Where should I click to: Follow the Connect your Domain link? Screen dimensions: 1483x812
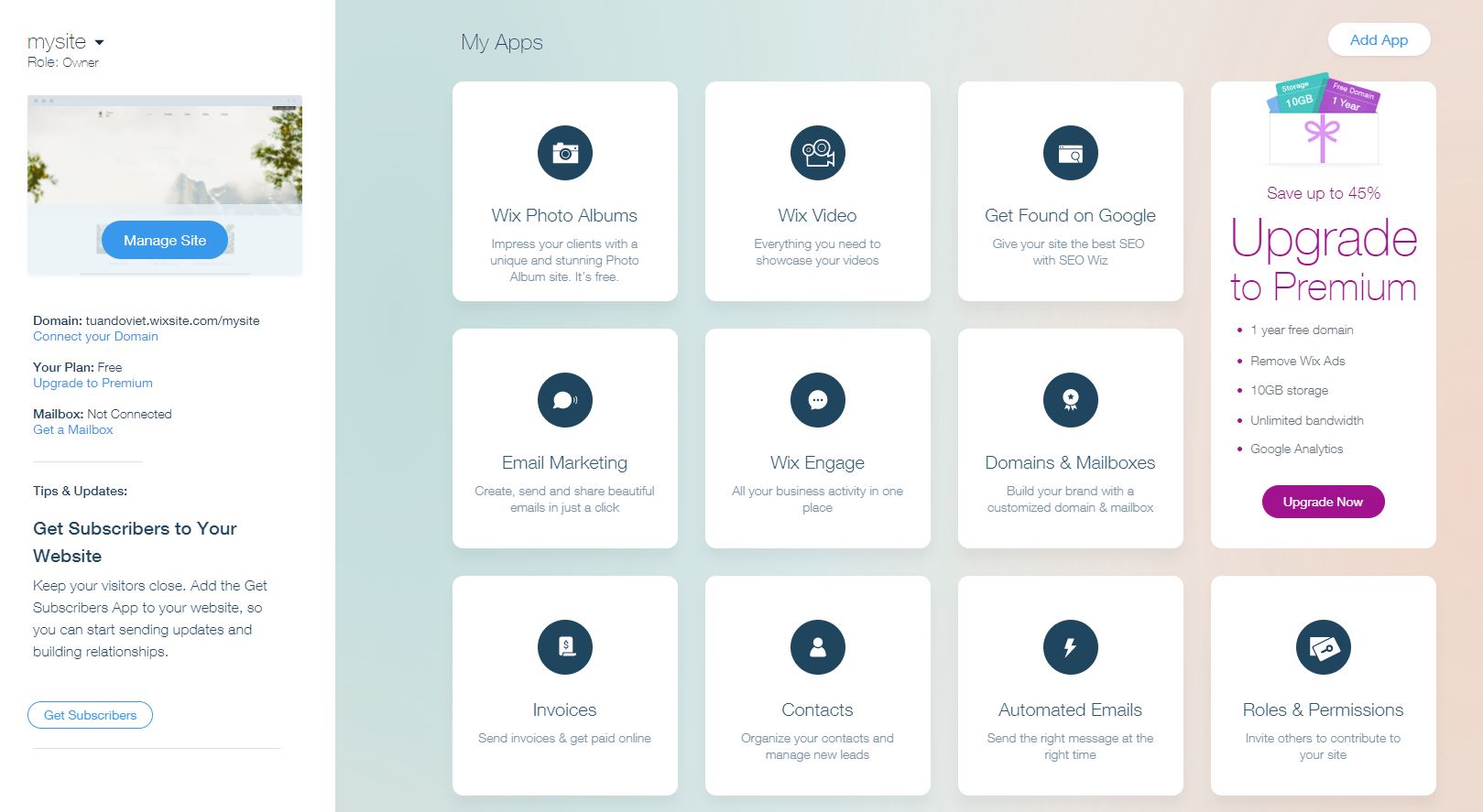click(x=95, y=336)
